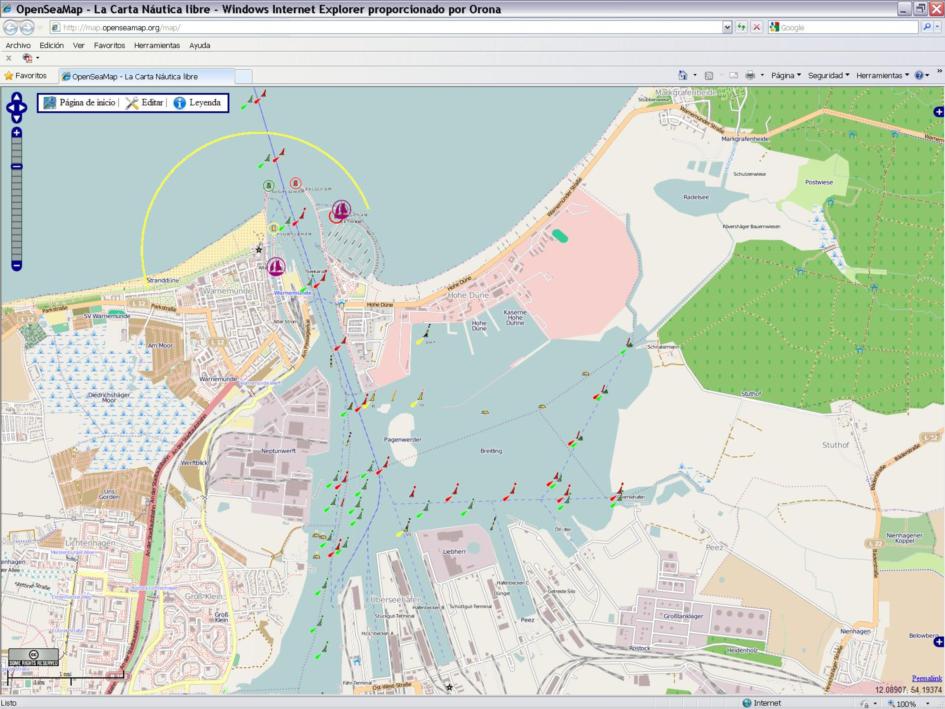
Task: Expand the address bar history dropdown
Action: 727,27
